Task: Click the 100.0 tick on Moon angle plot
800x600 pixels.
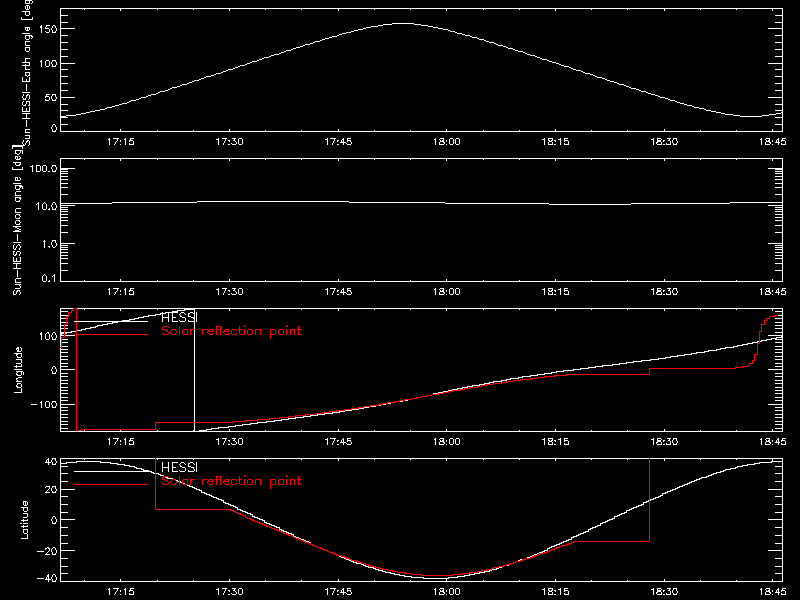Action: pyautogui.click(x=43, y=169)
